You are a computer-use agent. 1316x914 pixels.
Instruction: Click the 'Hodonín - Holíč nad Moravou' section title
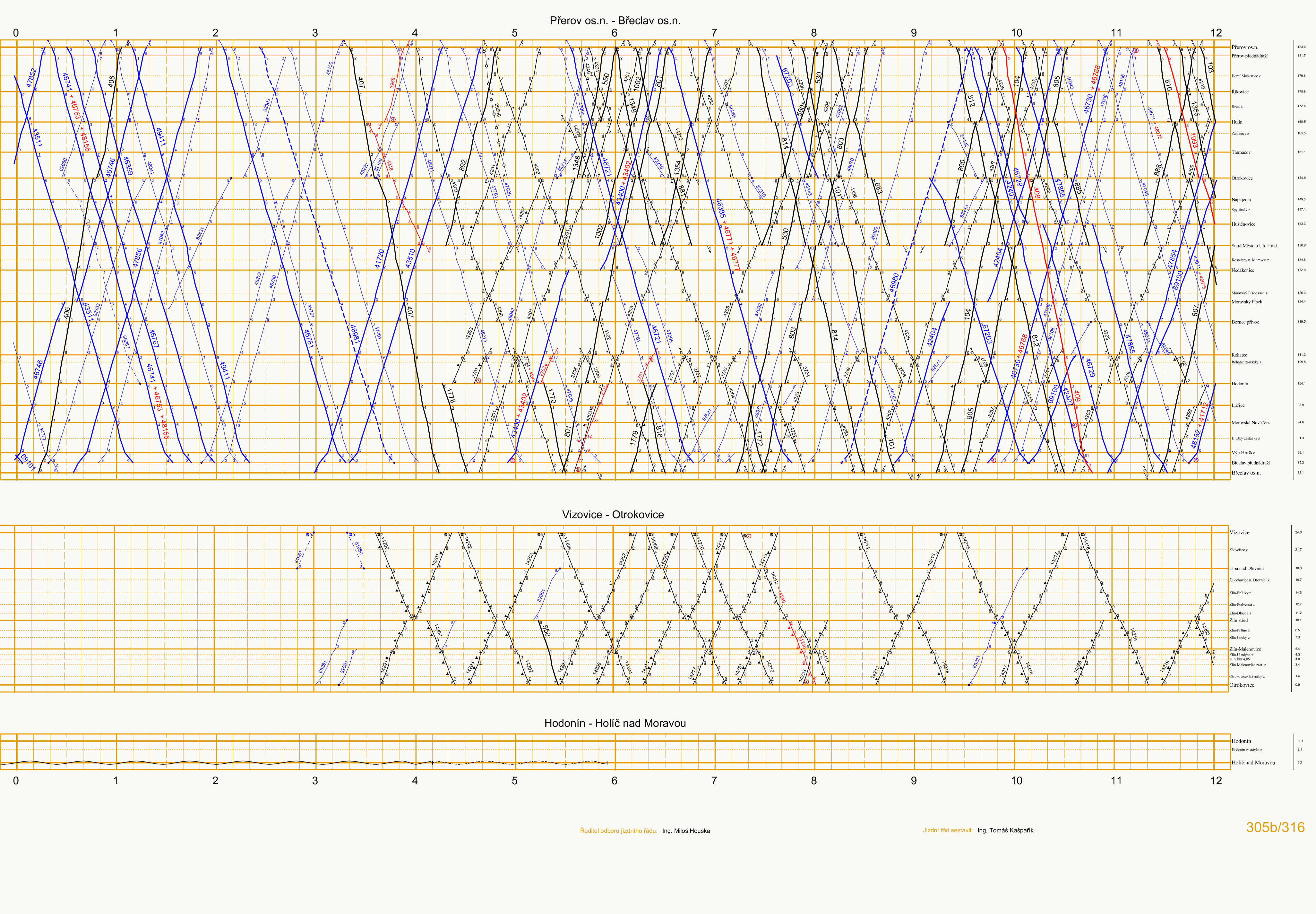(x=615, y=723)
